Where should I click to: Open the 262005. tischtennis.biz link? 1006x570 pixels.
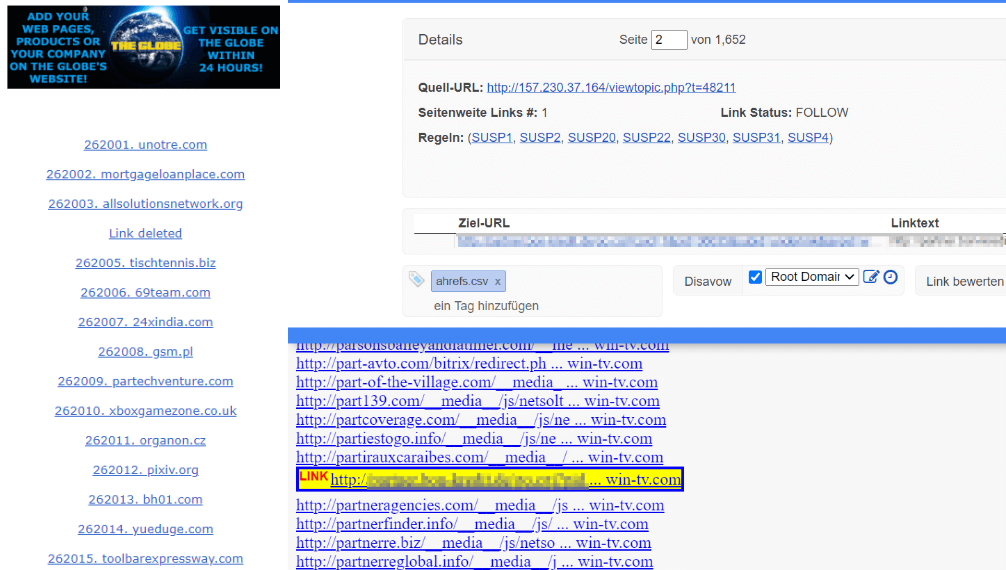pyautogui.click(x=146, y=263)
